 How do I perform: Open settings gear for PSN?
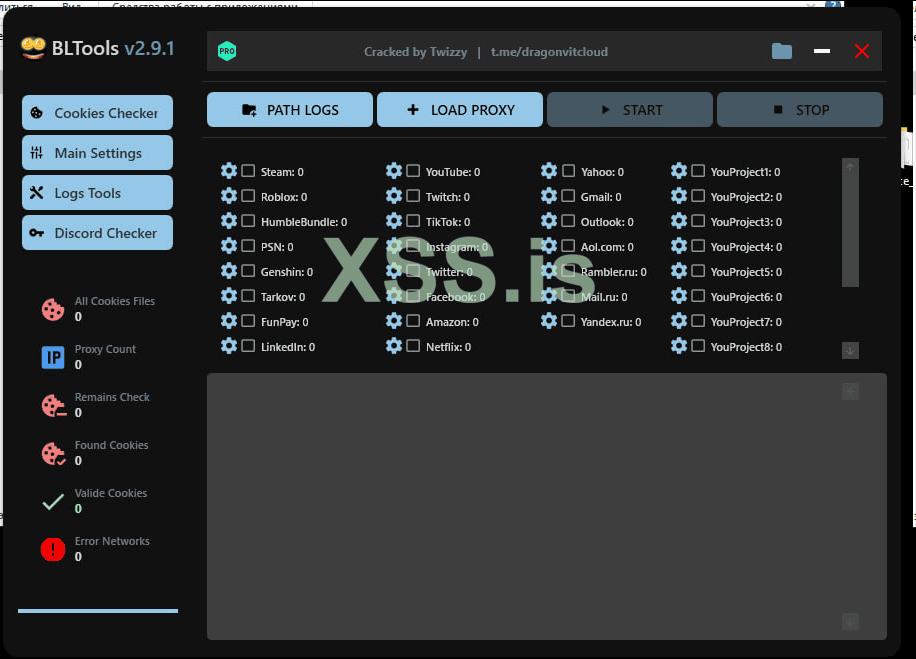(x=229, y=246)
